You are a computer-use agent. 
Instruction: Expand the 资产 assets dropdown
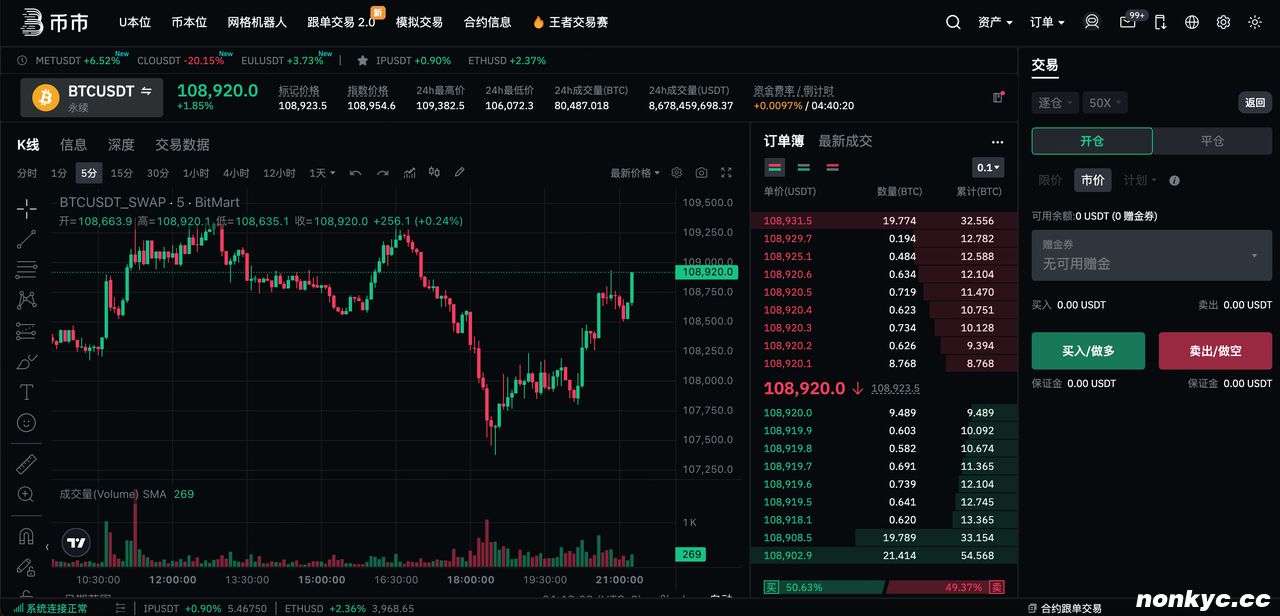coord(995,22)
